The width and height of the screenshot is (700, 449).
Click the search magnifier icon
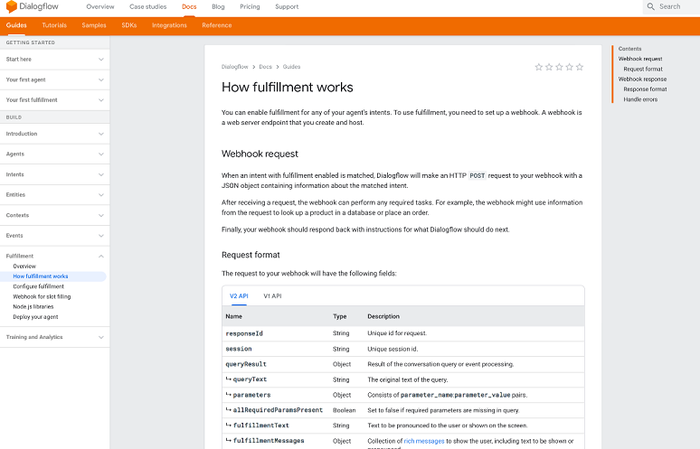(x=650, y=7)
